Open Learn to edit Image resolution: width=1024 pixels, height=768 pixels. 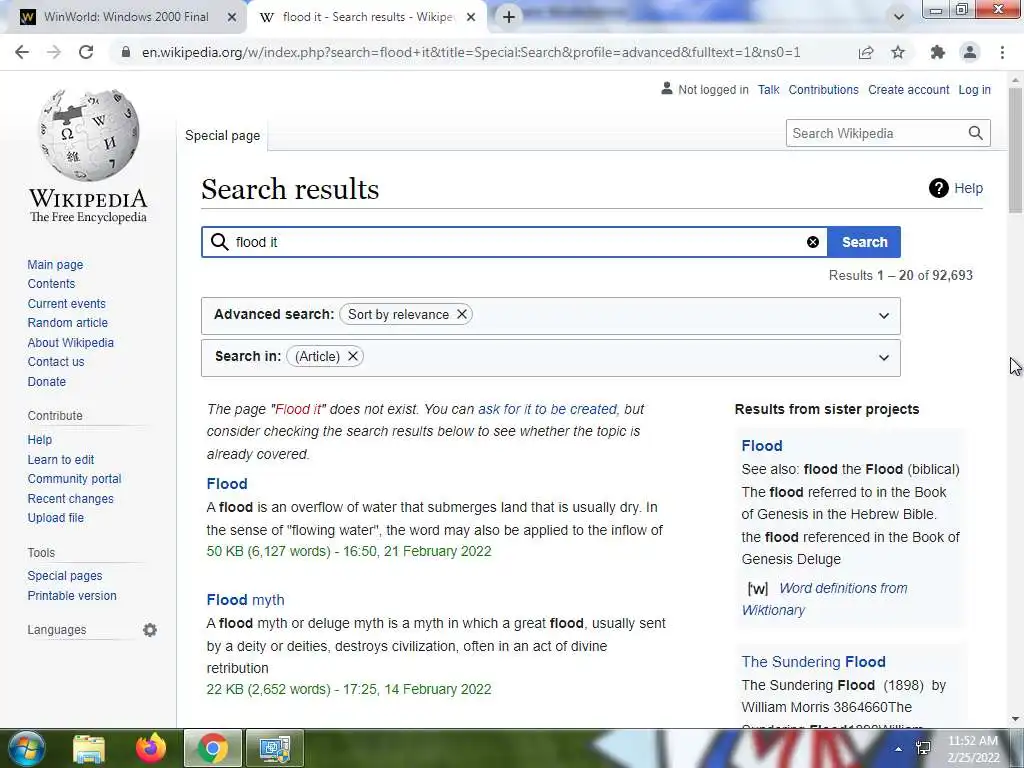point(61,460)
